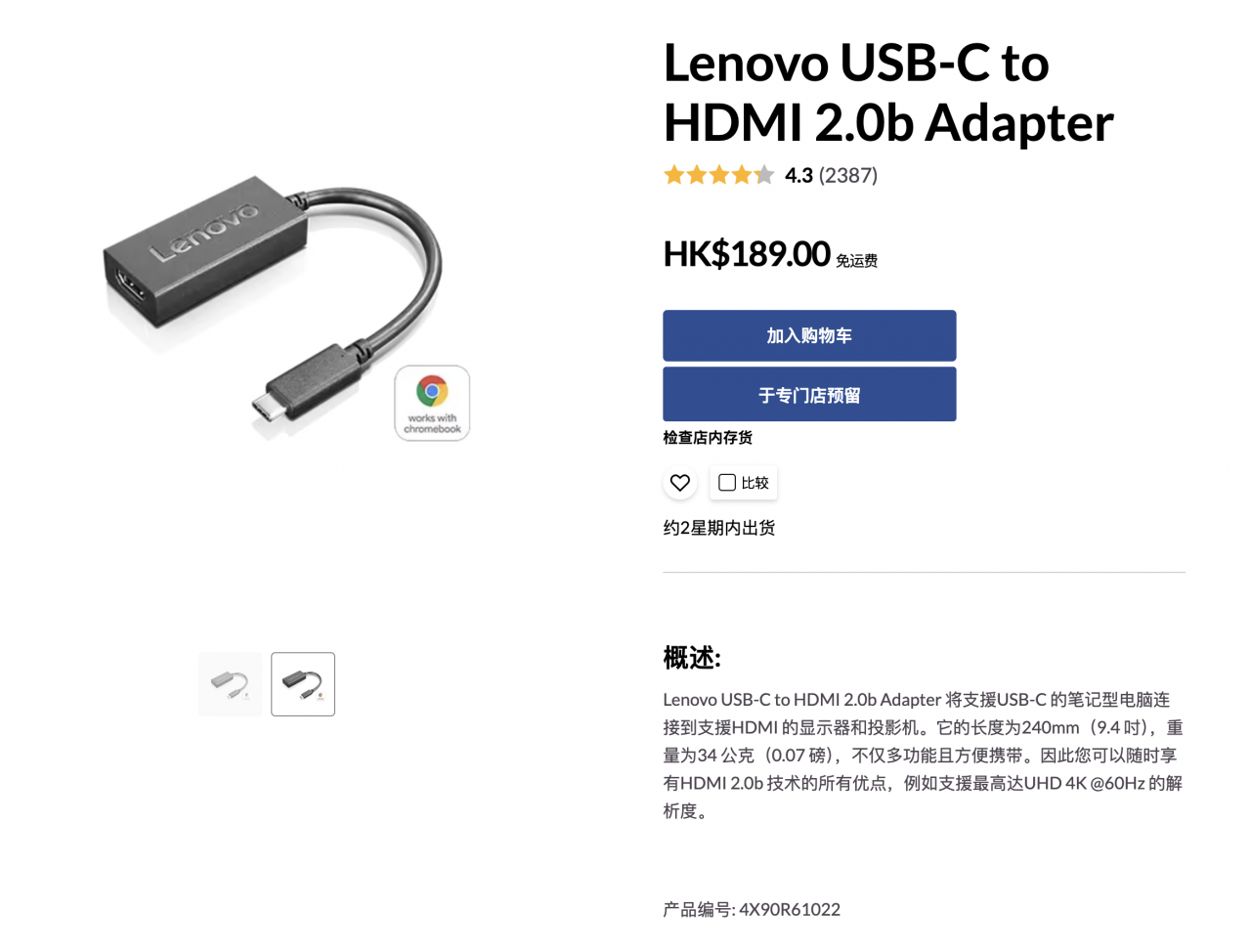The height and width of the screenshot is (952, 1251).
Task: Click the 免运费 free shipping label
Action: [856, 261]
